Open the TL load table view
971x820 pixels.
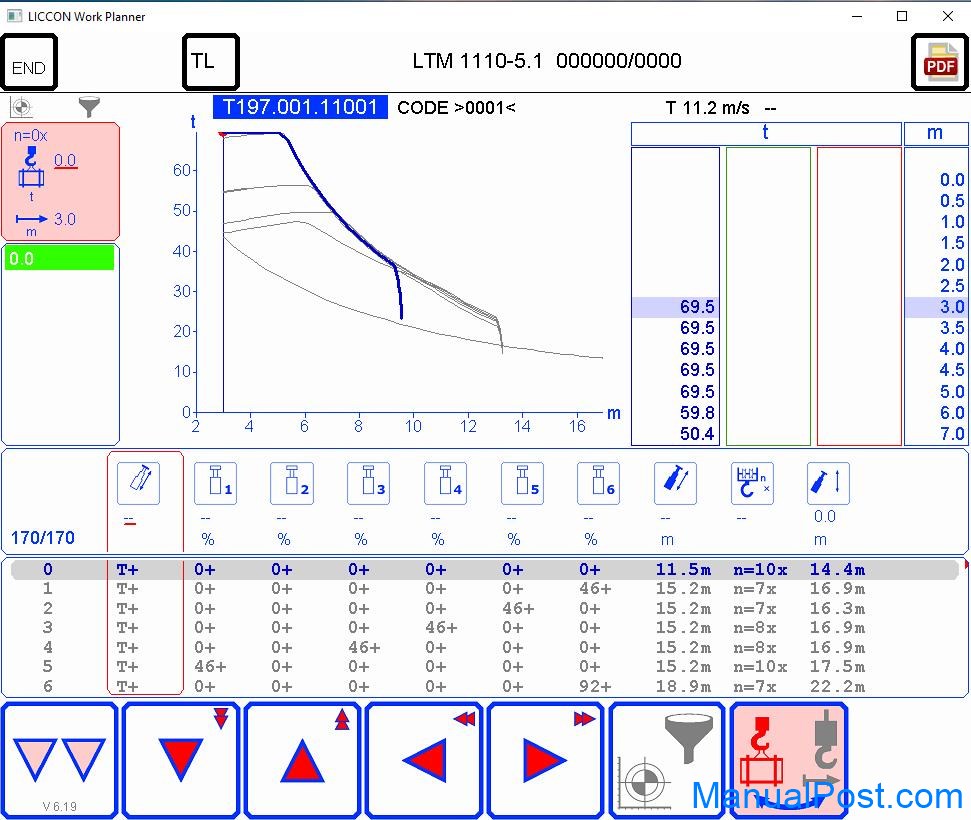tap(211, 62)
